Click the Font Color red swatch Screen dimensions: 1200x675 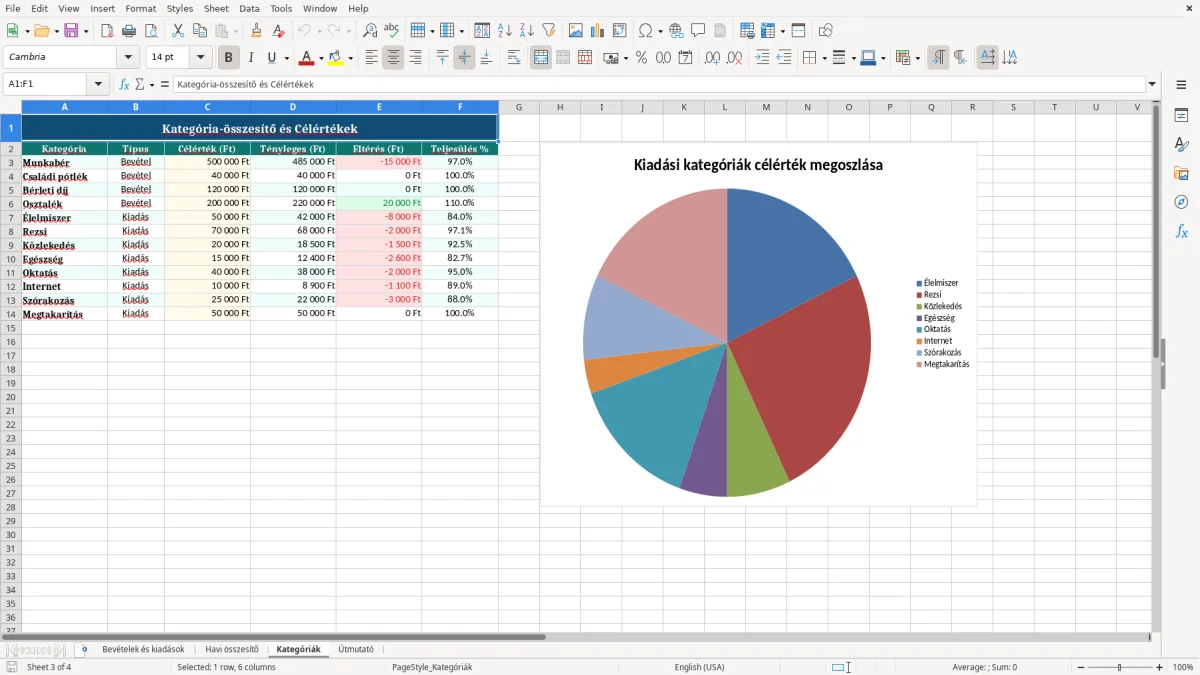(x=307, y=58)
